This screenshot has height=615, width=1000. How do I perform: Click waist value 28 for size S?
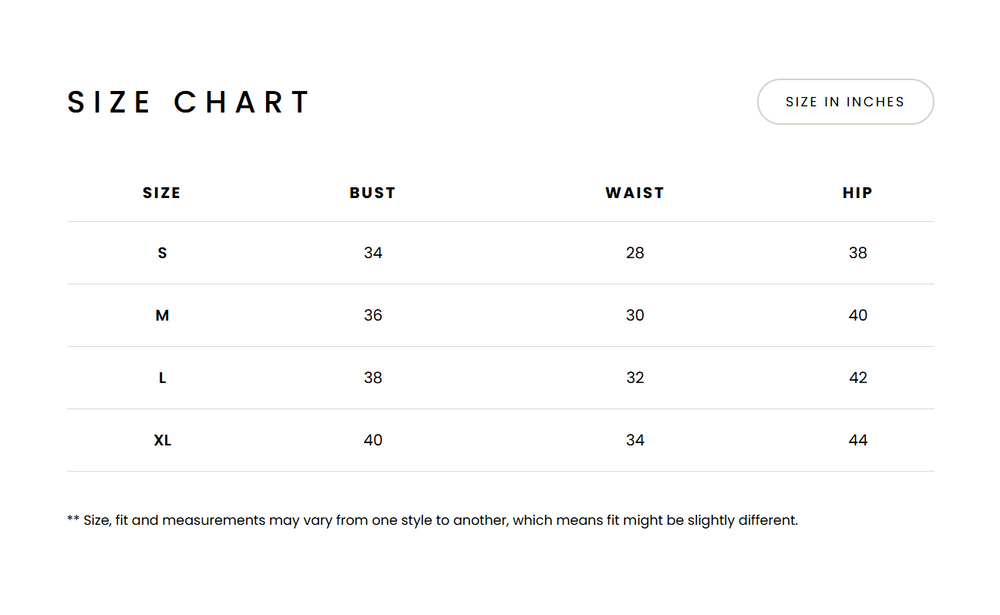pos(635,253)
